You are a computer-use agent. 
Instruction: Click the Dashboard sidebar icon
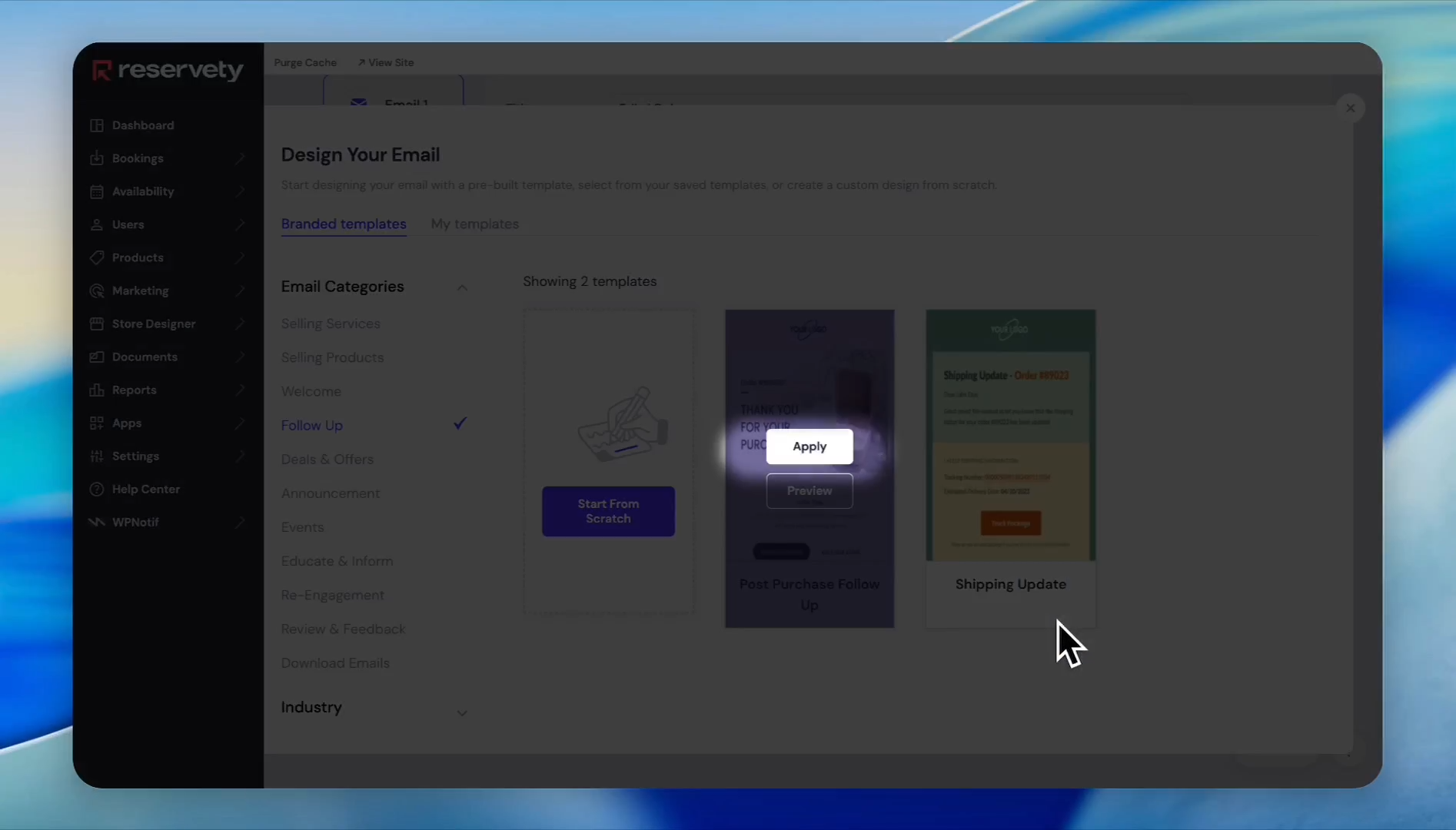[97, 125]
